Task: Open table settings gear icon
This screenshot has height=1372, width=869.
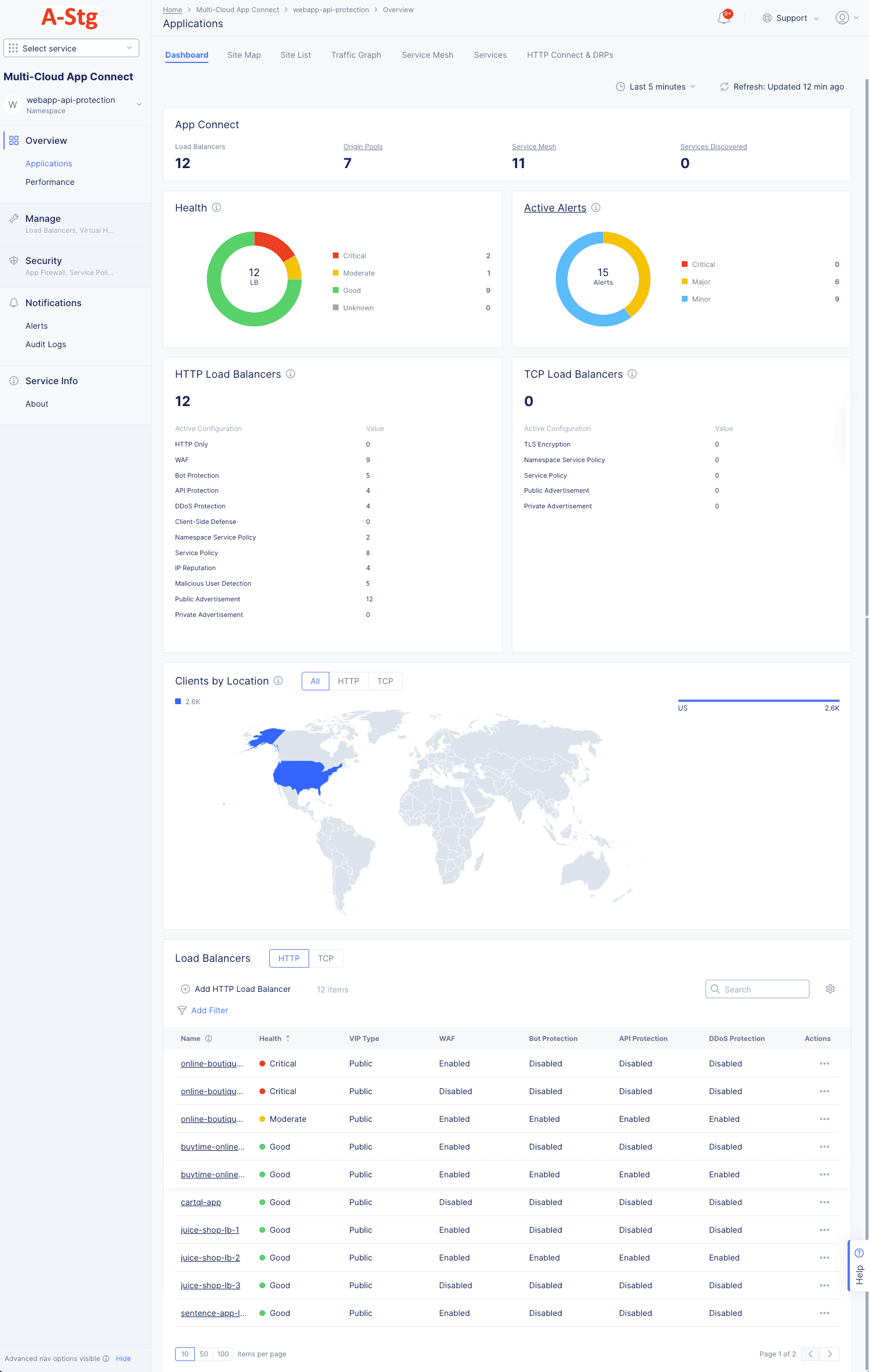Action: tap(830, 989)
